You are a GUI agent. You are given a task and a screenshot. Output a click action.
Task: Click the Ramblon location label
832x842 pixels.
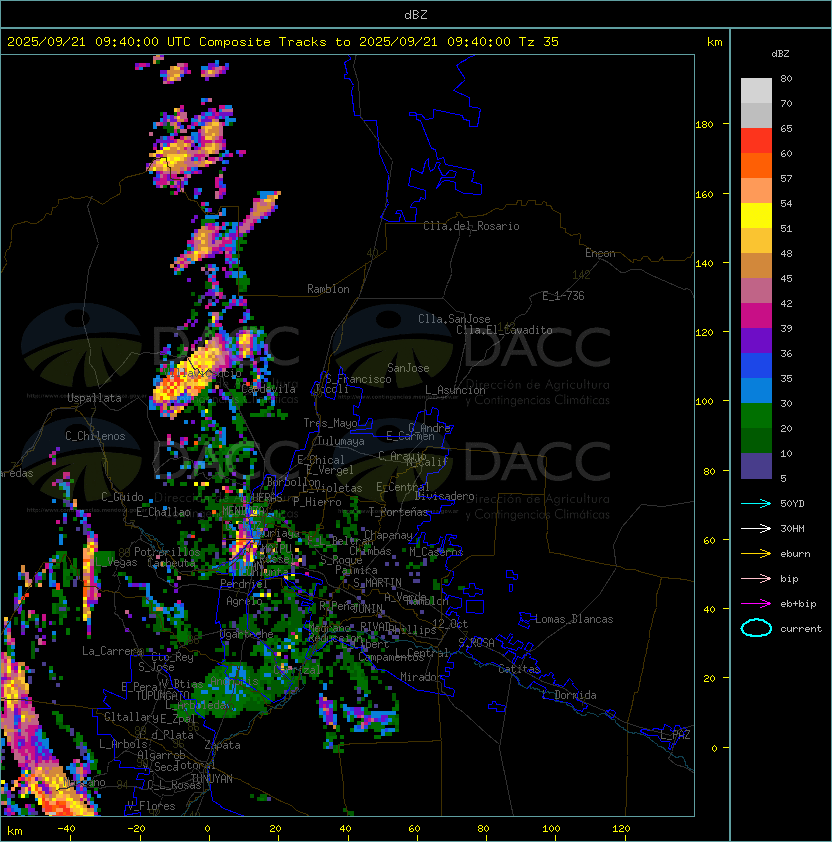pyautogui.click(x=328, y=289)
